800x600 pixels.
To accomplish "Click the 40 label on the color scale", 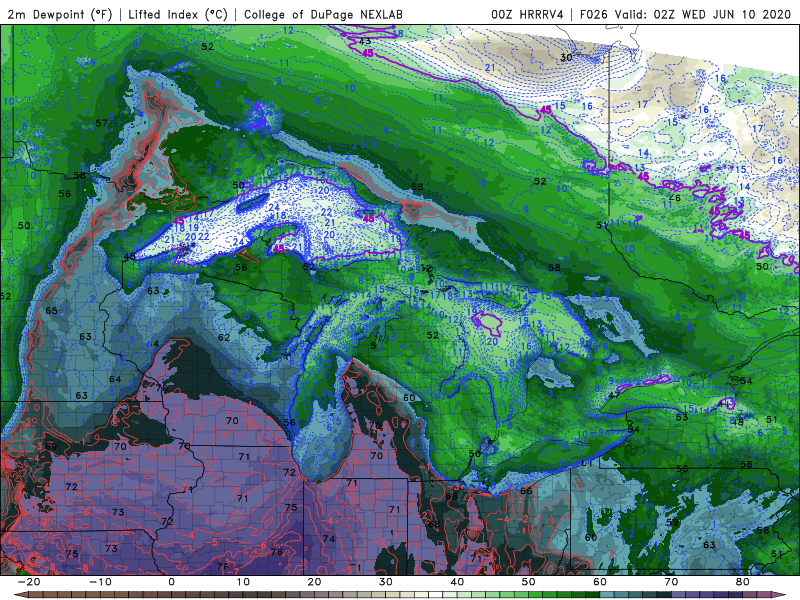I will click(457, 582).
